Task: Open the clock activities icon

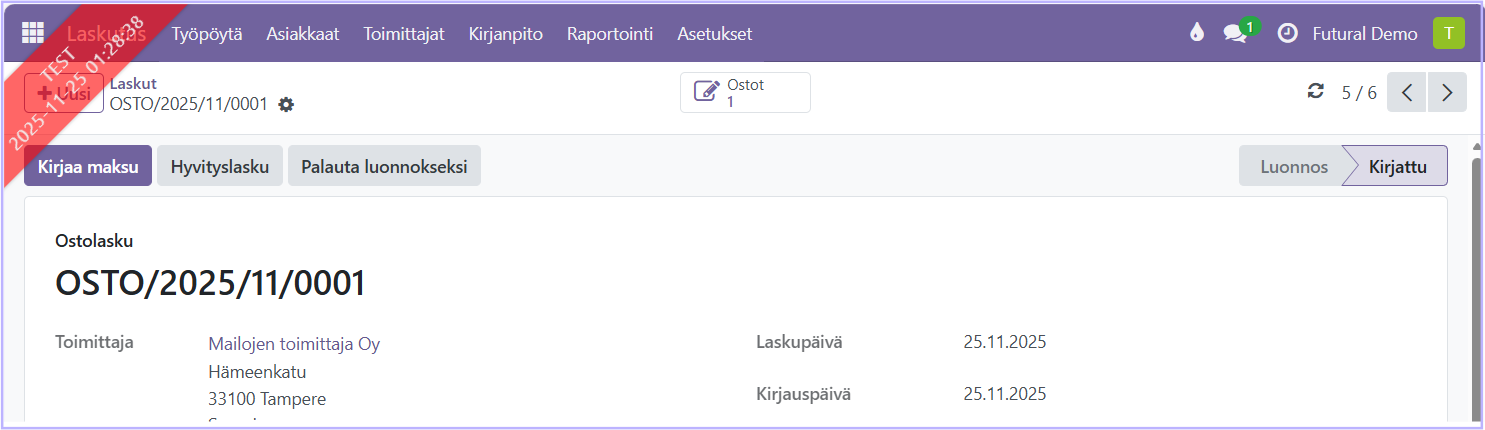Action: pos(1288,33)
